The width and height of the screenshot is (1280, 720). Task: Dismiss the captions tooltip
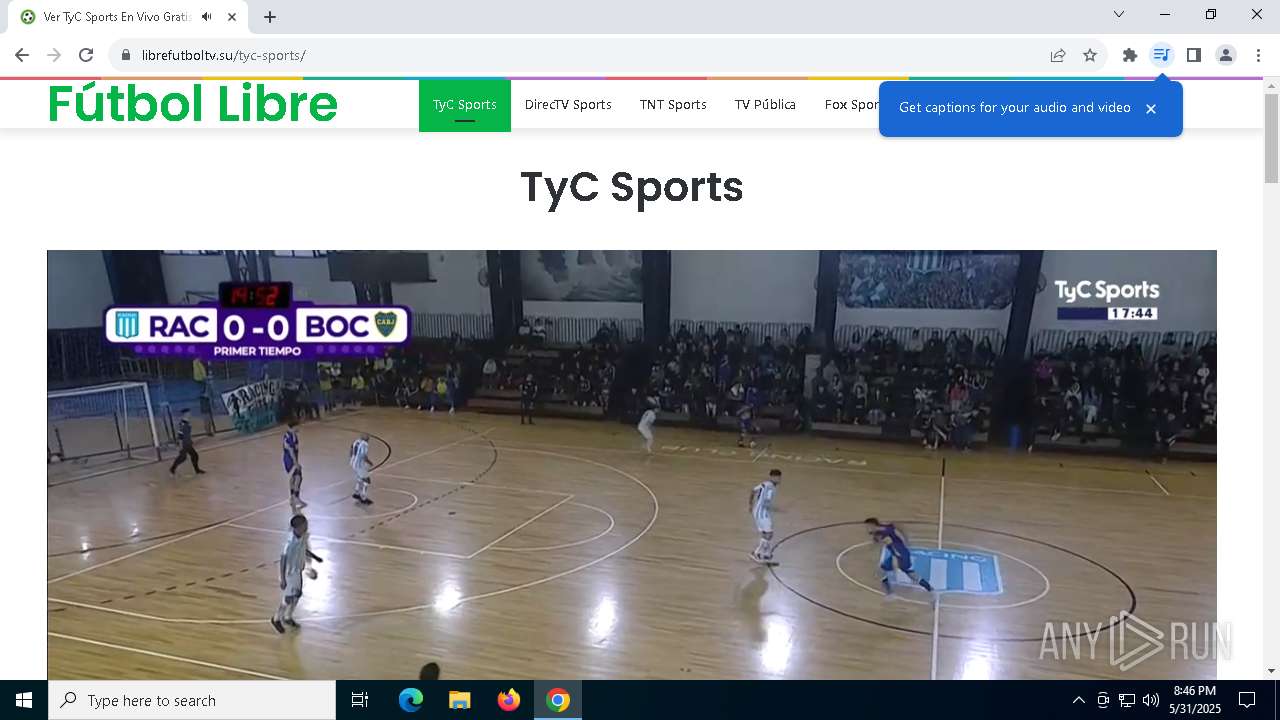pos(1151,109)
